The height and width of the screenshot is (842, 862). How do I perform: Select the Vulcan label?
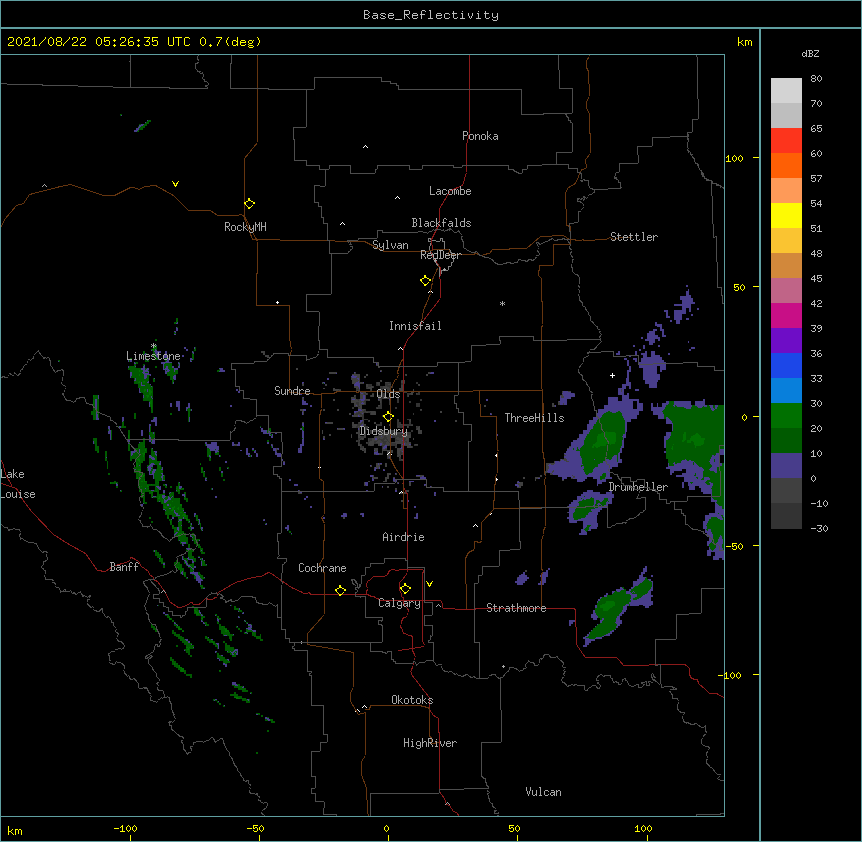click(x=543, y=792)
